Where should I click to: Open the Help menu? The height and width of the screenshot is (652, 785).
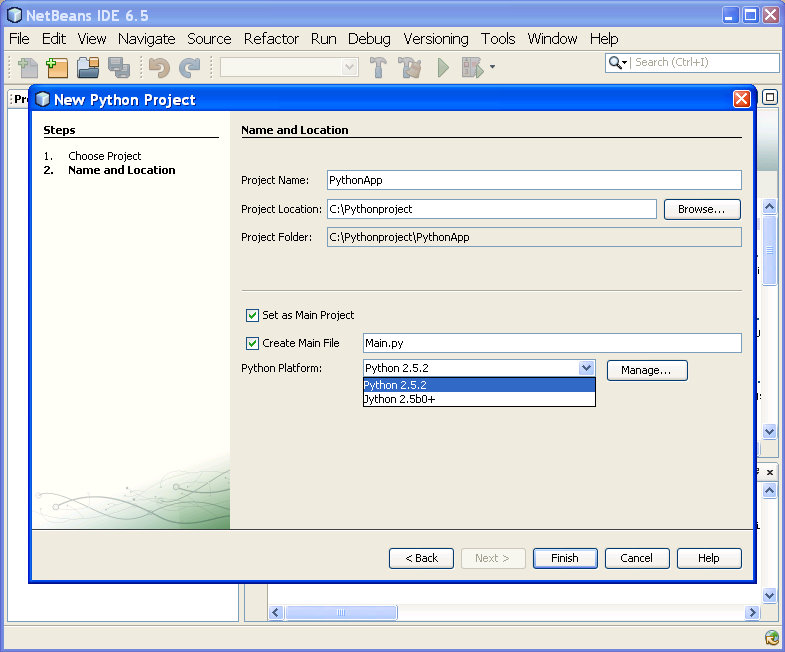coord(604,39)
